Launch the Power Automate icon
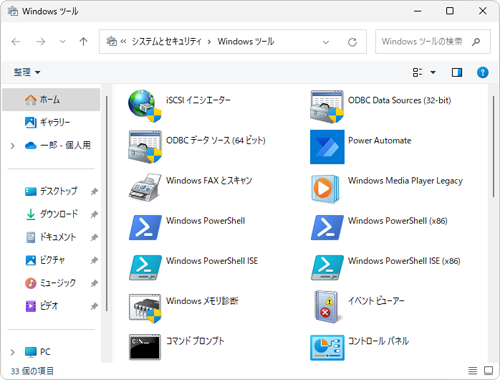The width and height of the screenshot is (500, 380). pos(327,147)
